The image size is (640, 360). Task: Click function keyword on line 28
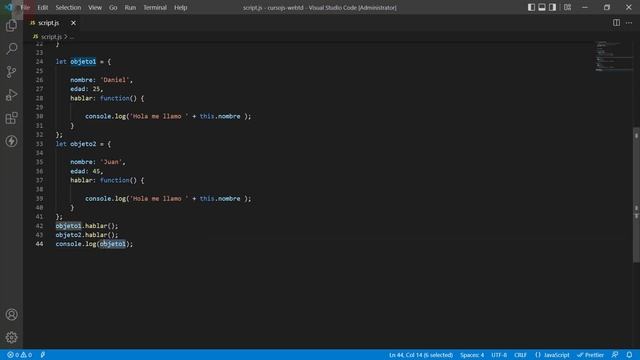(115, 98)
